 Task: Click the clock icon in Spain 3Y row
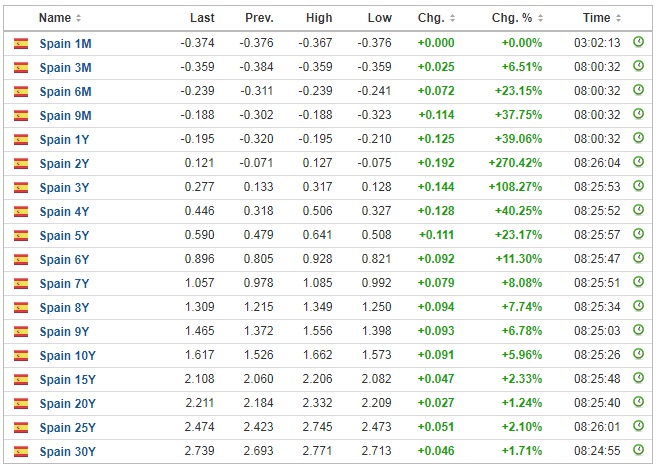(638, 186)
